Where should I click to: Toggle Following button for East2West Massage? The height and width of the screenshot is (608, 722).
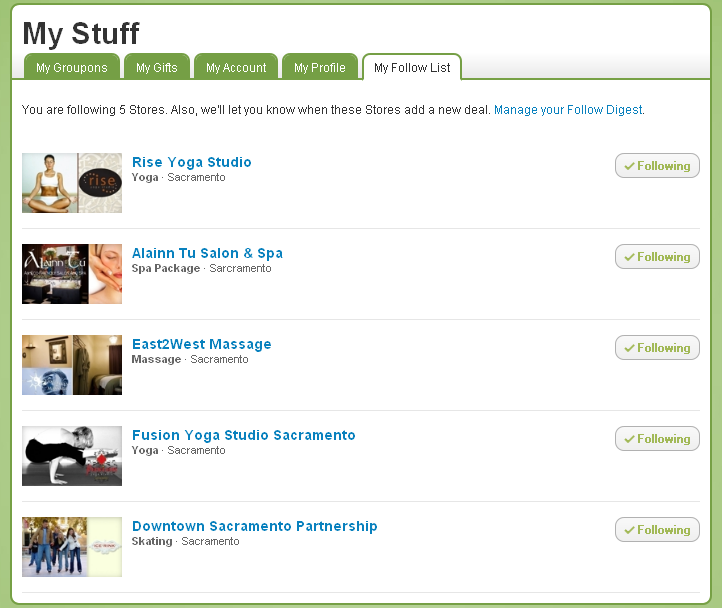coord(657,348)
